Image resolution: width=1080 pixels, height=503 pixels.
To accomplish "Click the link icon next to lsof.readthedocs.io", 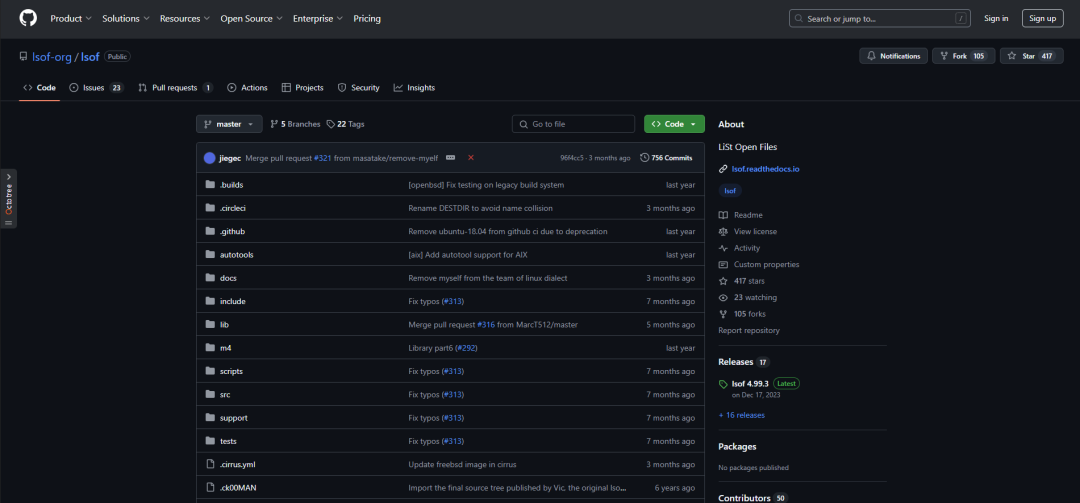I will 723,169.
